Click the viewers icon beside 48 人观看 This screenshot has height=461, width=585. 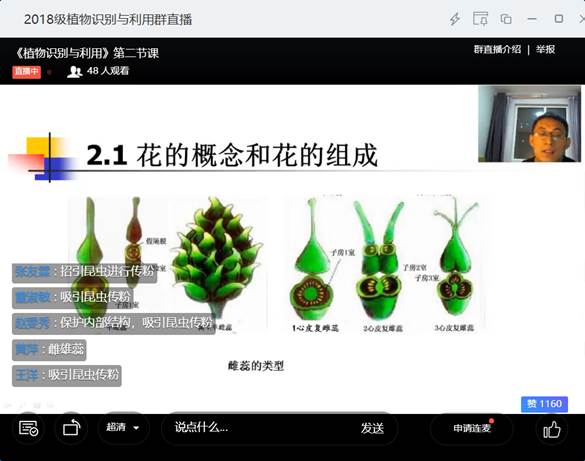[74, 71]
